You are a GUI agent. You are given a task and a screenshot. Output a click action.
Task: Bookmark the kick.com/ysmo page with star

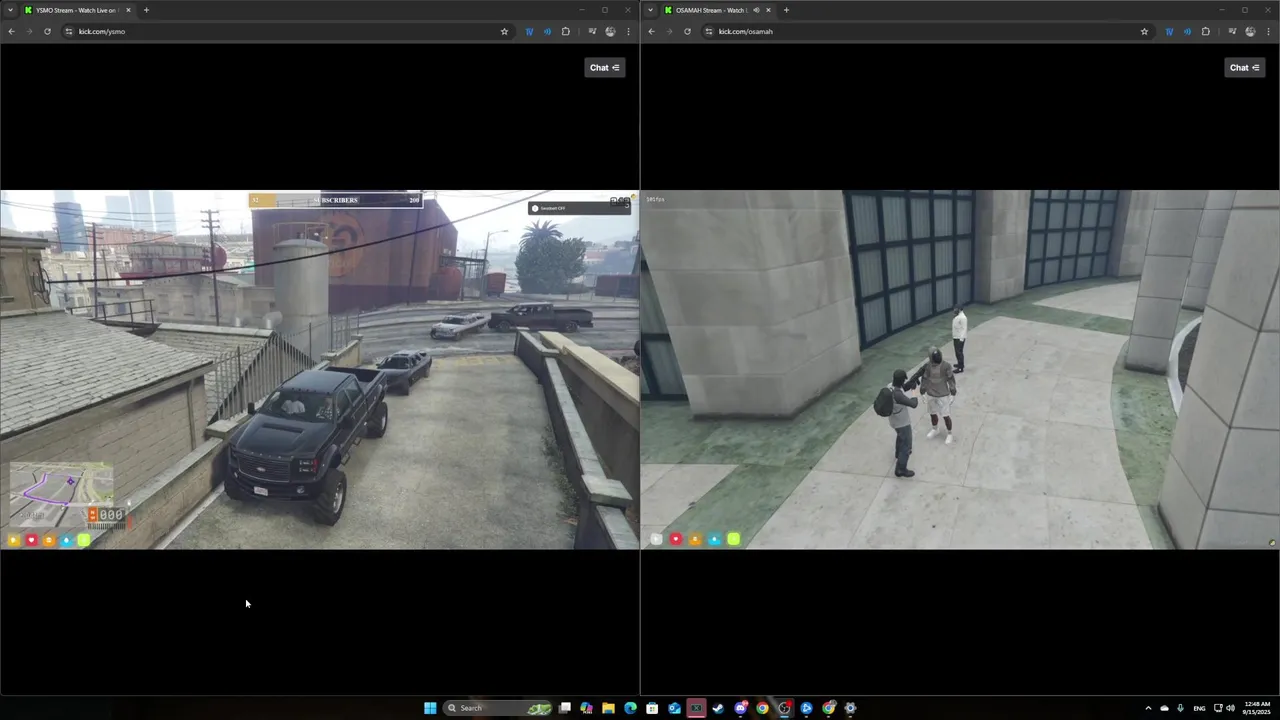tap(504, 31)
